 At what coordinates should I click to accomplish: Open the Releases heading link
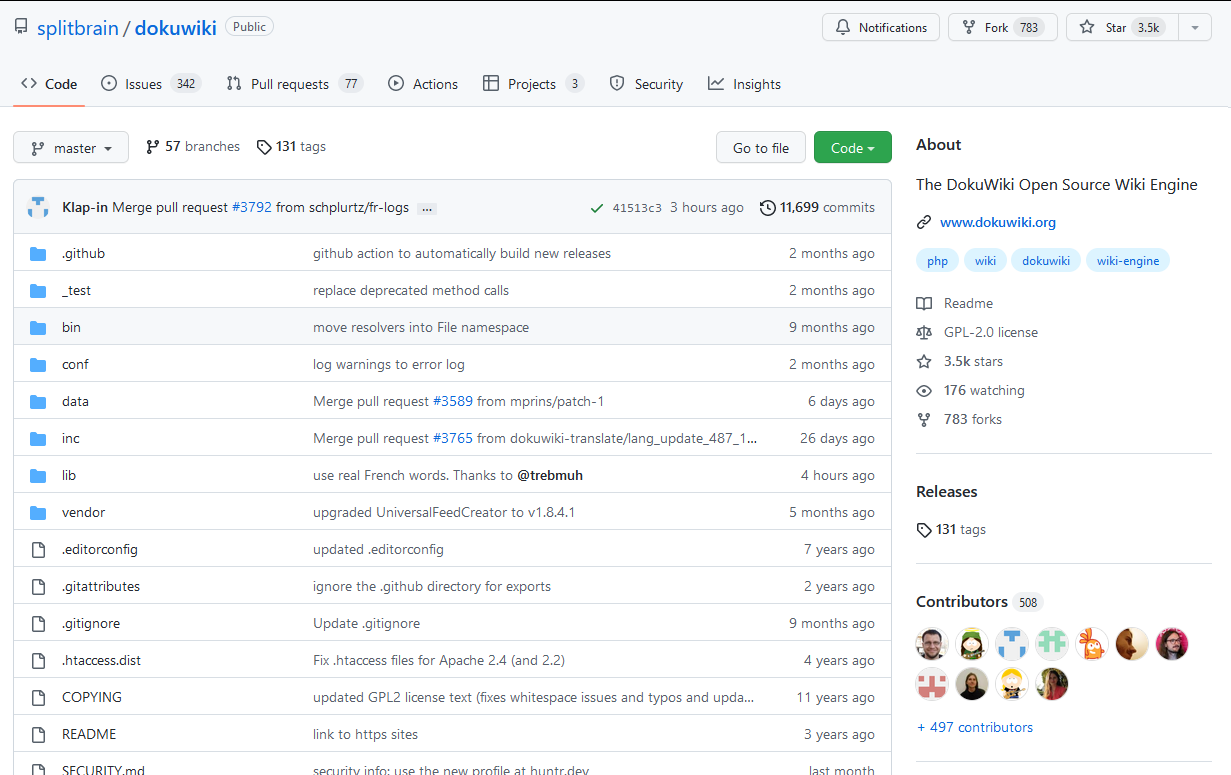pos(947,491)
